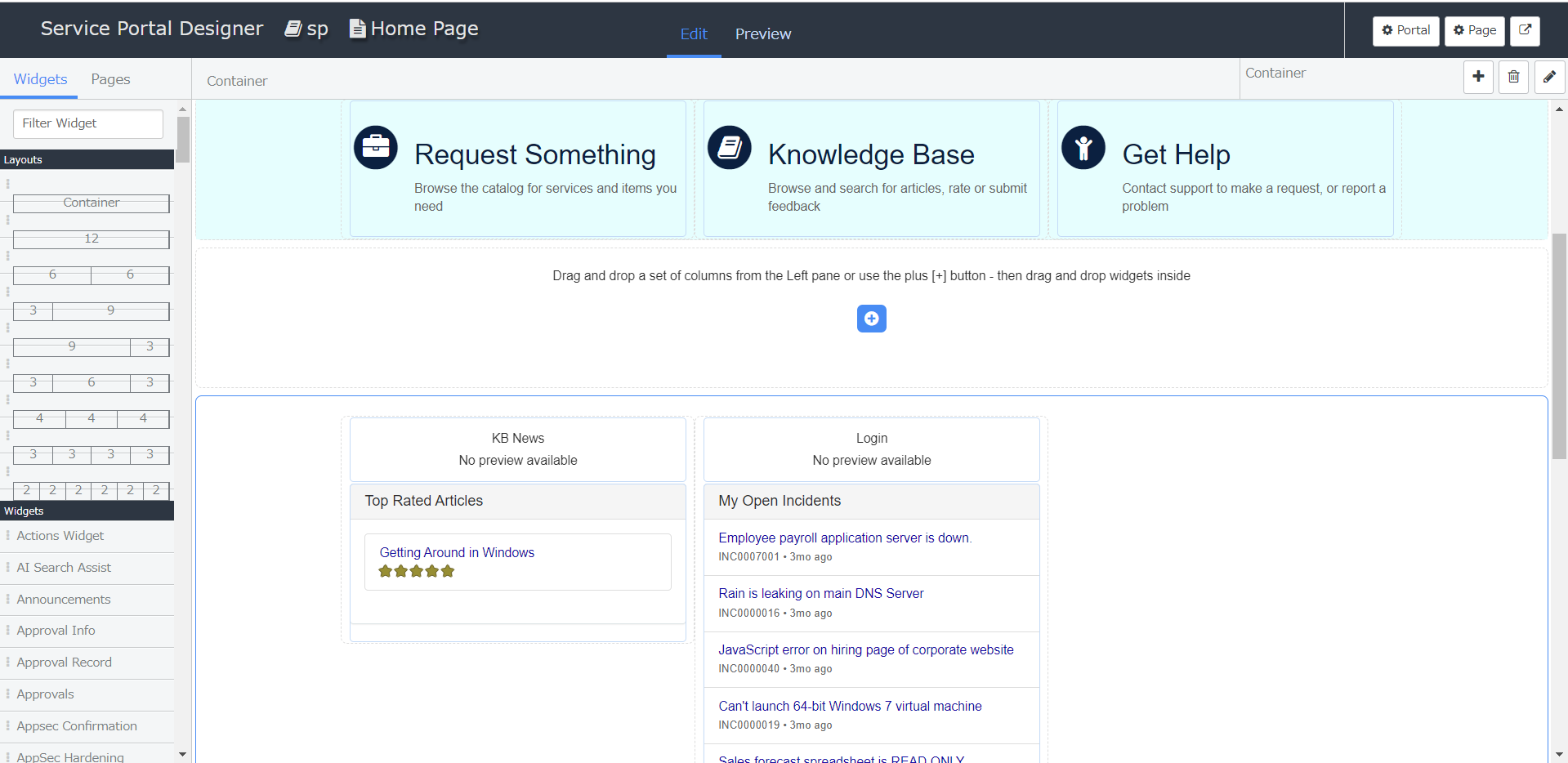1568x763 pixels.
Task: Add a new container with the plus icon
Action: coord(1477,77)
